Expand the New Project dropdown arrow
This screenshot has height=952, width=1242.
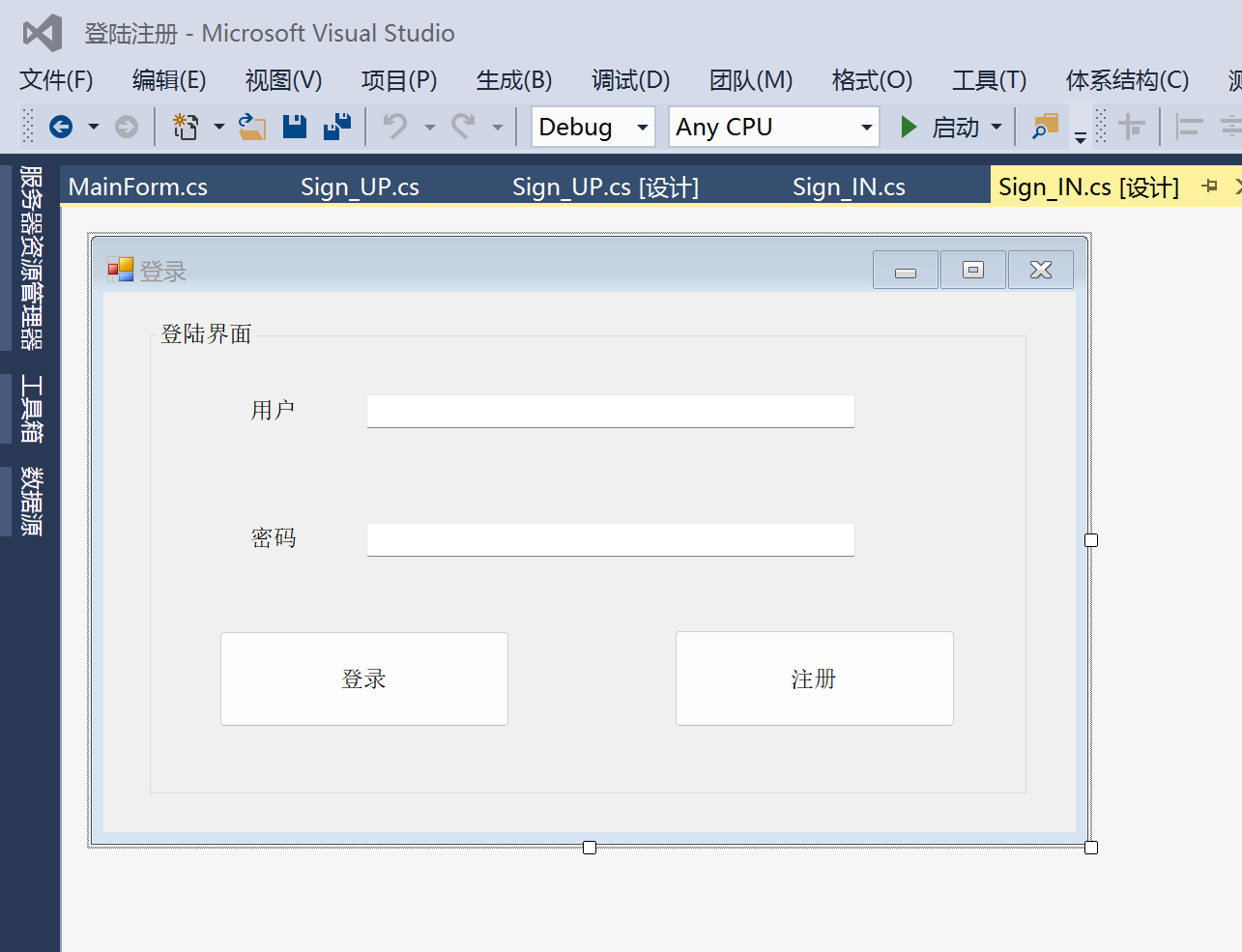coord(219,127)
